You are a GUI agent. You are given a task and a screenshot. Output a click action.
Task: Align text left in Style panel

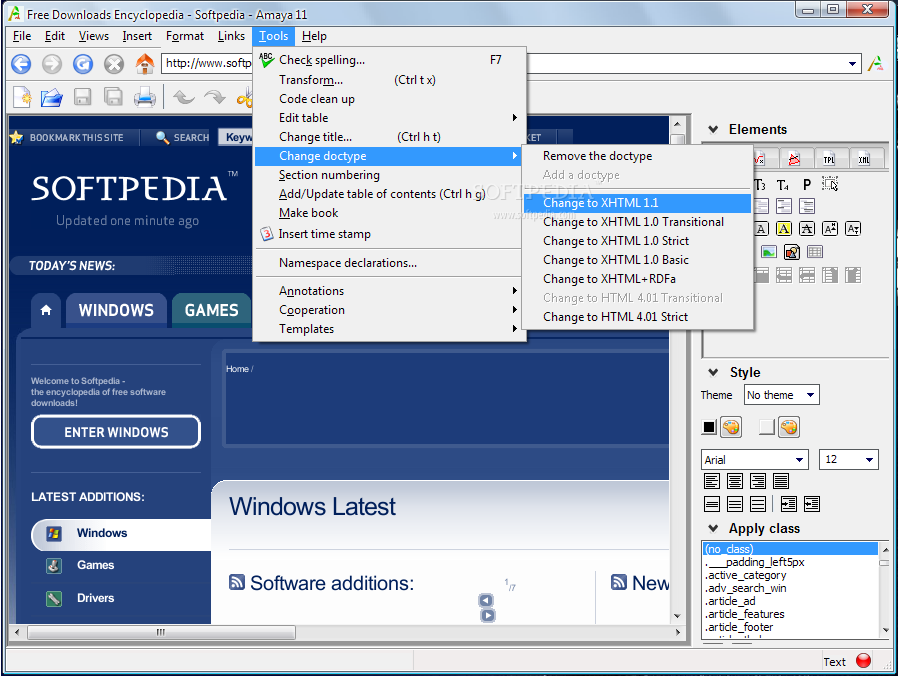click(x=712, y=481)
